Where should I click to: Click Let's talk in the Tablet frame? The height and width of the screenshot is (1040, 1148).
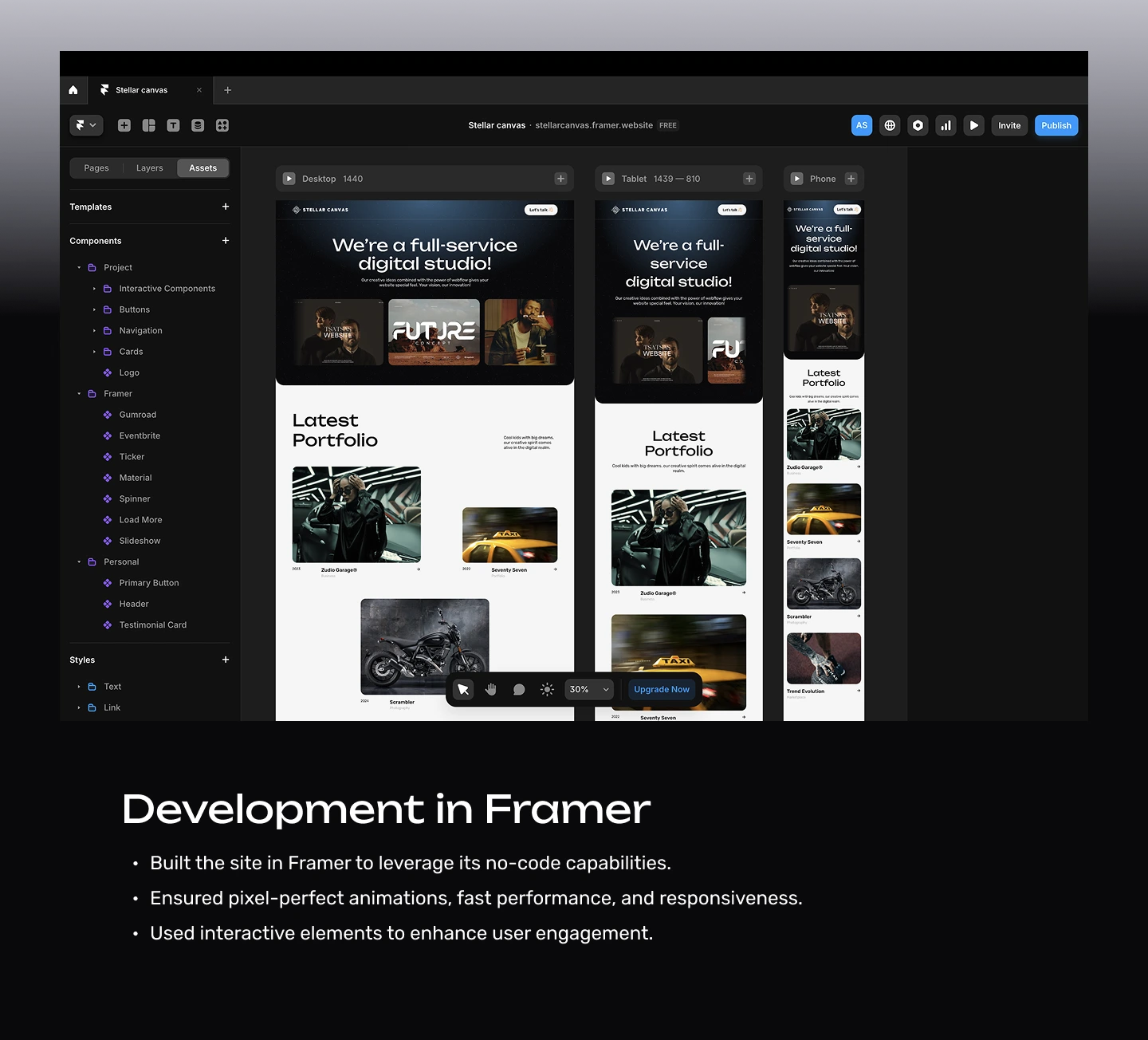pyautogui.click(x=732, y=210)
